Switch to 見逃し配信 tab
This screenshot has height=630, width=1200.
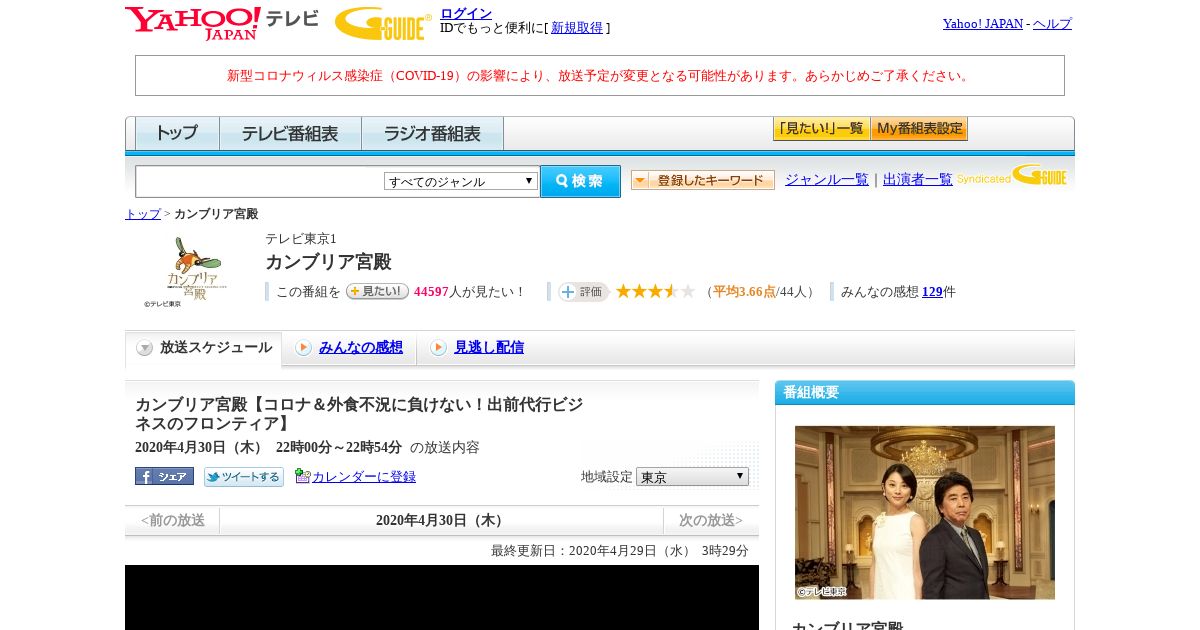(489, 347)
